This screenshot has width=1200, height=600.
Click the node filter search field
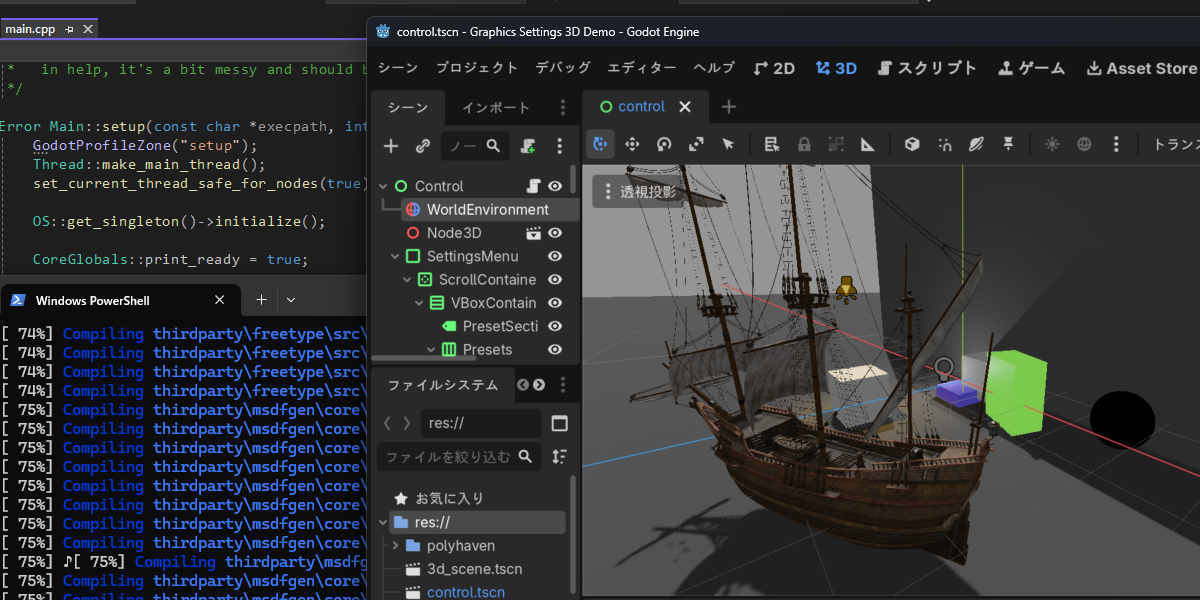474,146
